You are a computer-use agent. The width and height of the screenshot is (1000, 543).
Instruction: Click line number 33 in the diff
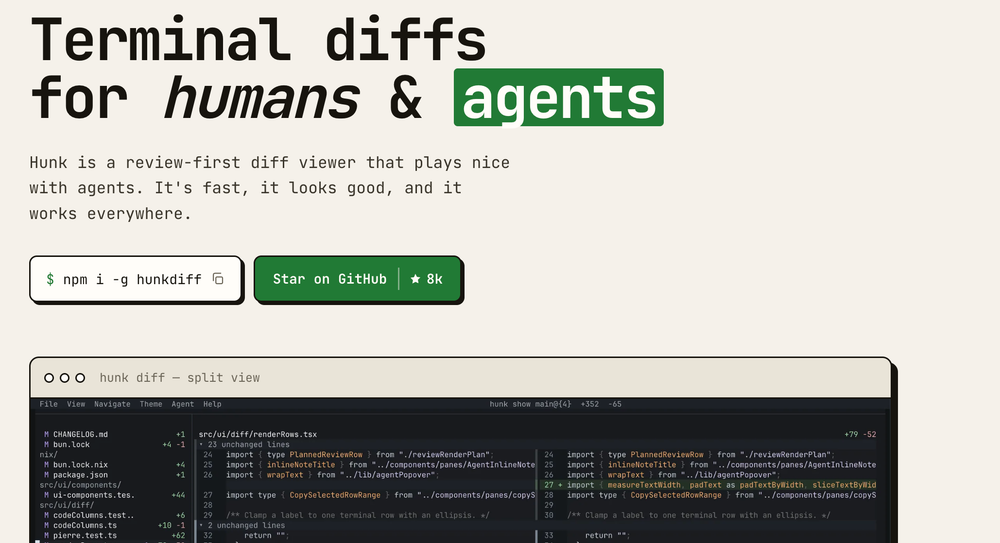[x=549, y=535]
